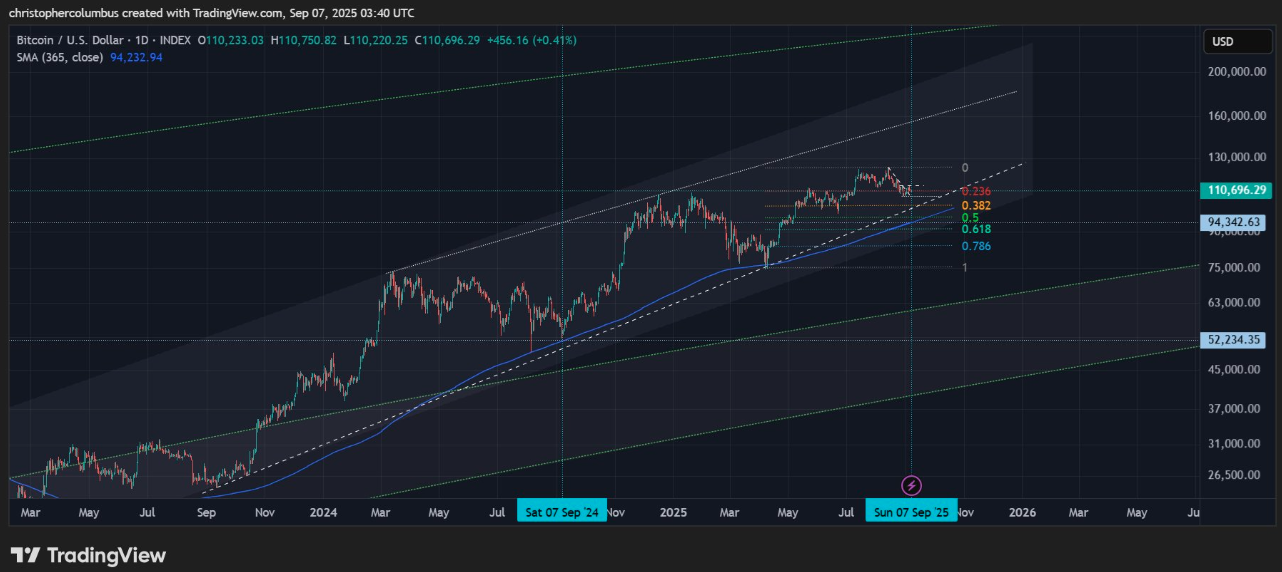Select the Fibonacci 0.5 level label
Viewport: 1282px width, 572px height.
[970, 217]
